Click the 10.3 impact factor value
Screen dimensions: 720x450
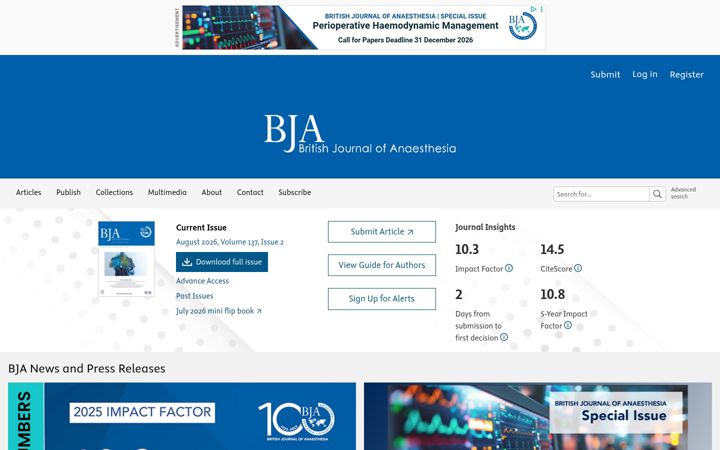467,249
